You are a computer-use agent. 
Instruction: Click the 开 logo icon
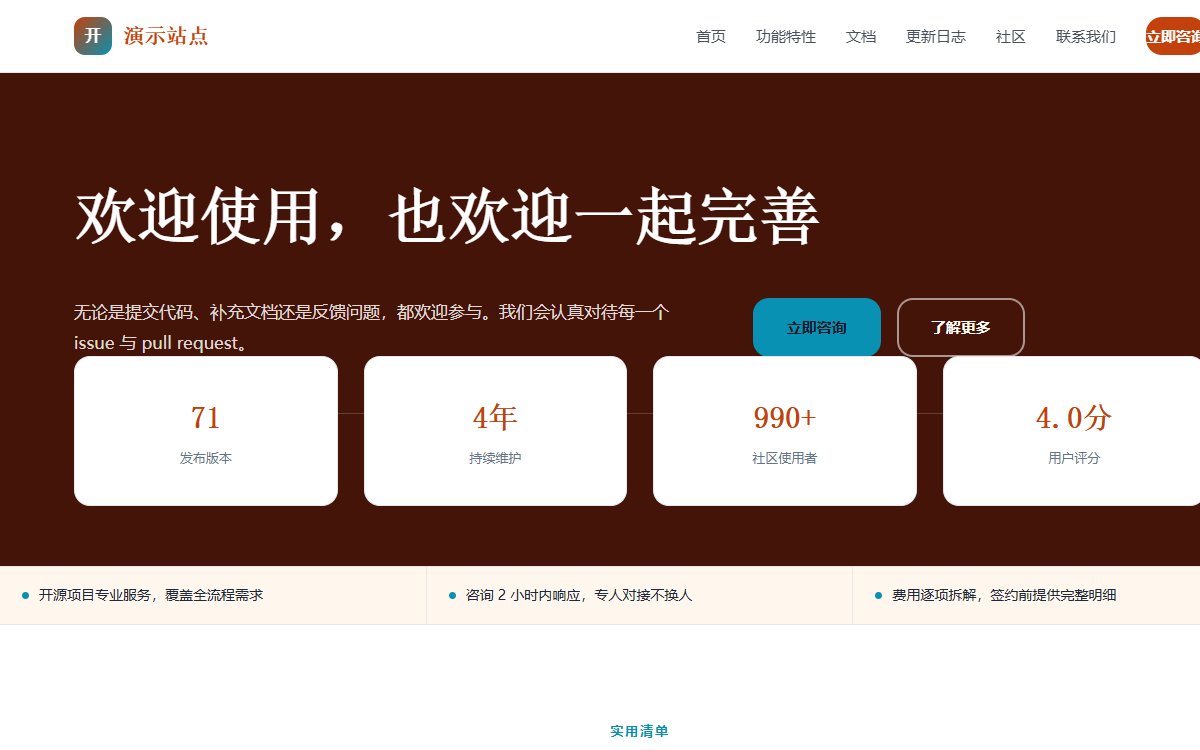point(93,36)
